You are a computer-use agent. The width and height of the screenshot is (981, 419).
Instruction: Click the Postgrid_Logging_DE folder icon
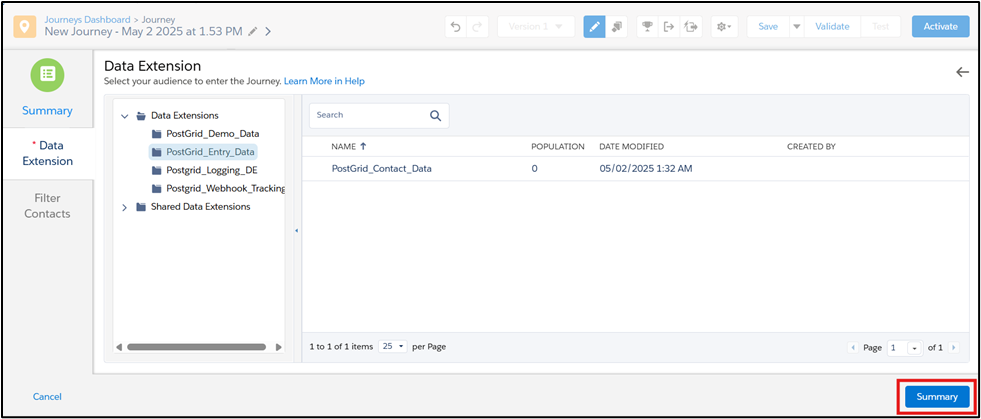pyautogui.click(x=156, y=171)
